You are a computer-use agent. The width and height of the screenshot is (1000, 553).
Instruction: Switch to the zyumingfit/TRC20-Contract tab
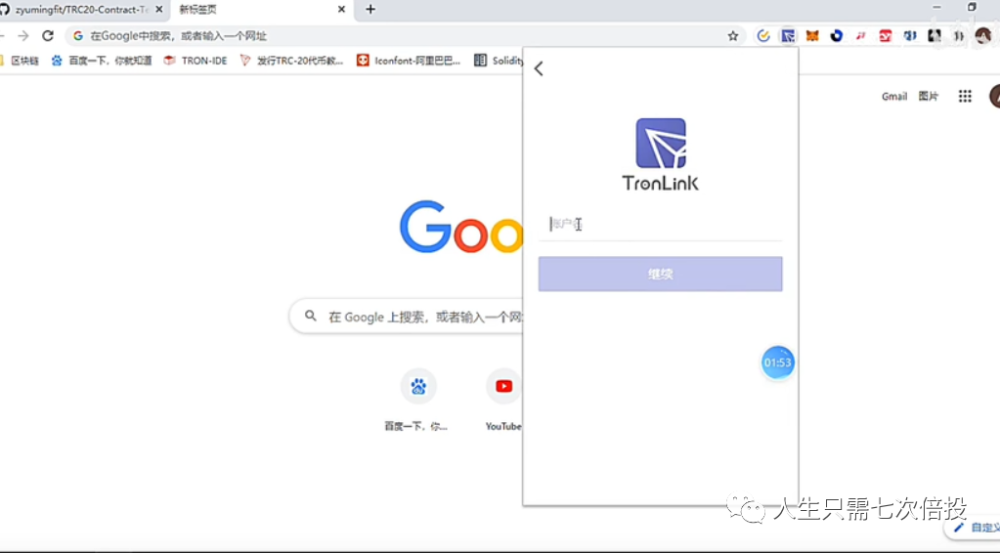click(x=82, y=10)
